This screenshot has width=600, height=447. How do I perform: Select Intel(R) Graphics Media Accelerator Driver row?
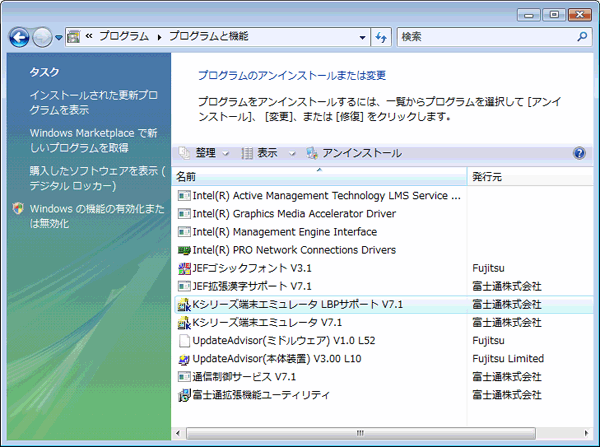383,214
